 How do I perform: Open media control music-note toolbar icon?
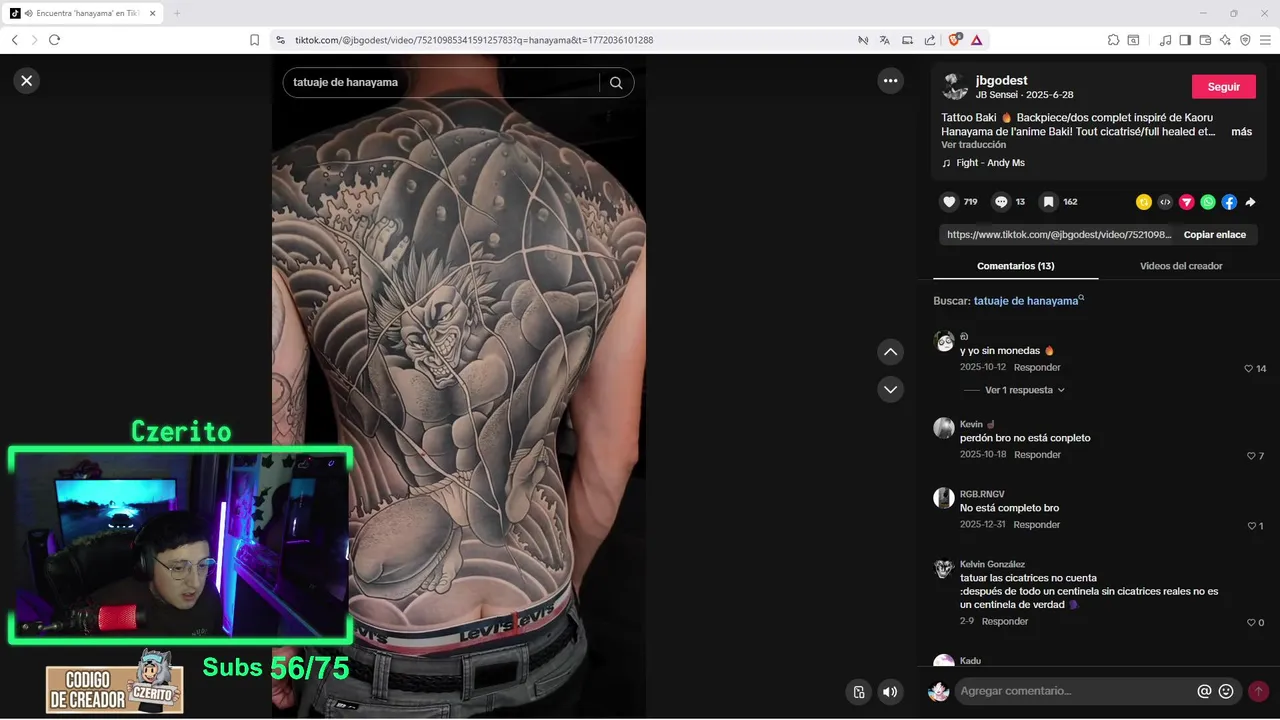pos(1165,40)
